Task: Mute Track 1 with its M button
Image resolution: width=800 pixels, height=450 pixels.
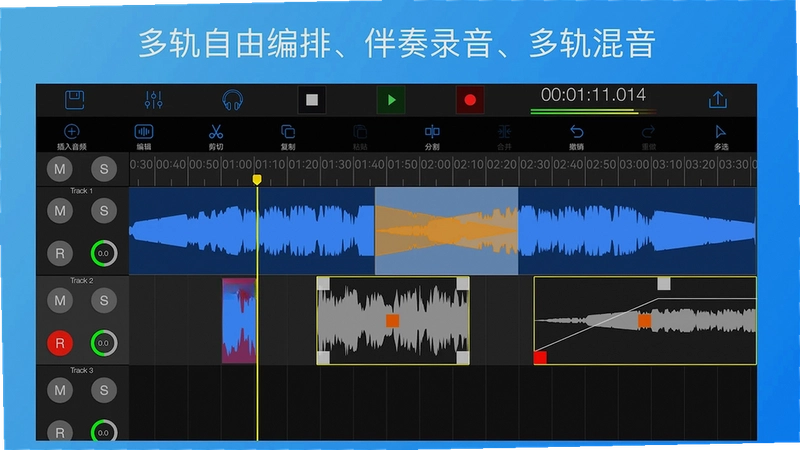Action: tap(60, 211)
